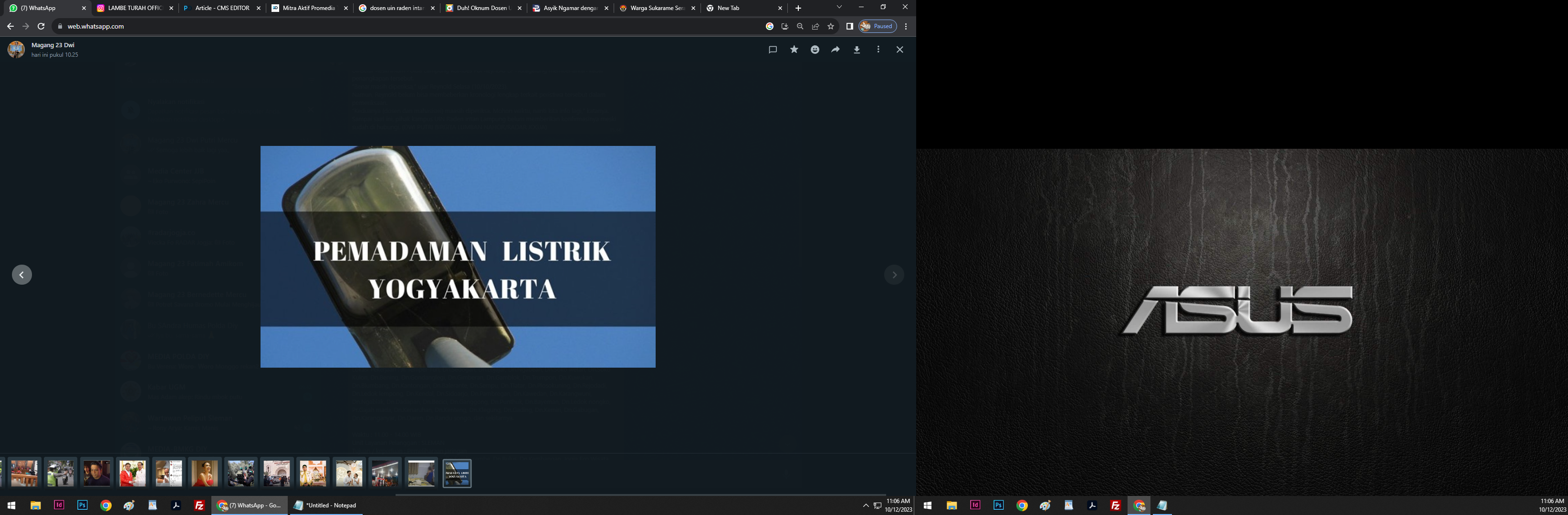The width and height of the screenshot is (1568, 515).
Task: Open WhatsApp viewer three-dot menu
Action: pyautogui.click(x=878, y=50)
